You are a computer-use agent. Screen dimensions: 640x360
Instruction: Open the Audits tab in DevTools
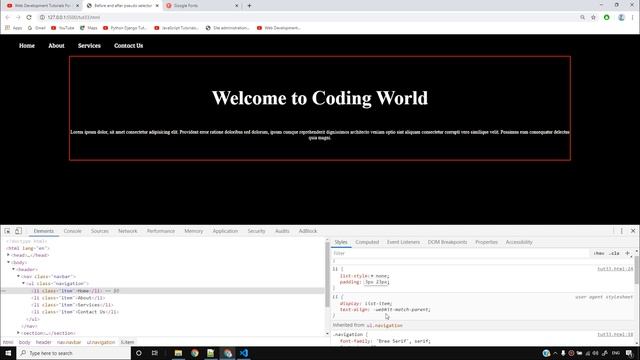point(282,231)
